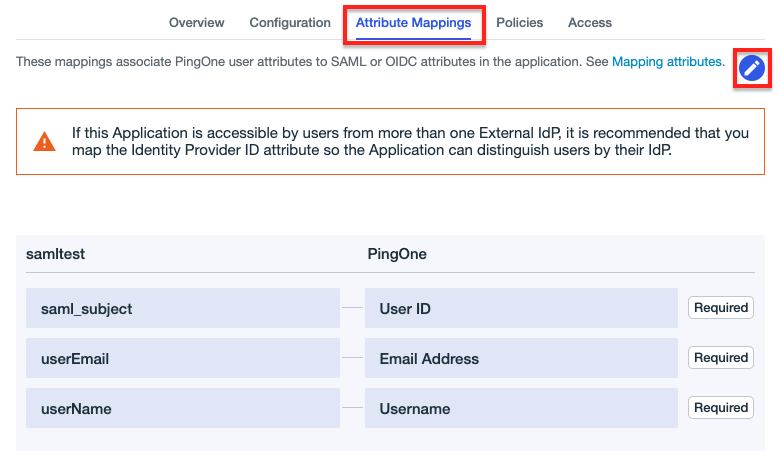This screenshot has width=778, height=451.
Task: Click the Username PingOne mapping field
Action: [x=521, y=409]
